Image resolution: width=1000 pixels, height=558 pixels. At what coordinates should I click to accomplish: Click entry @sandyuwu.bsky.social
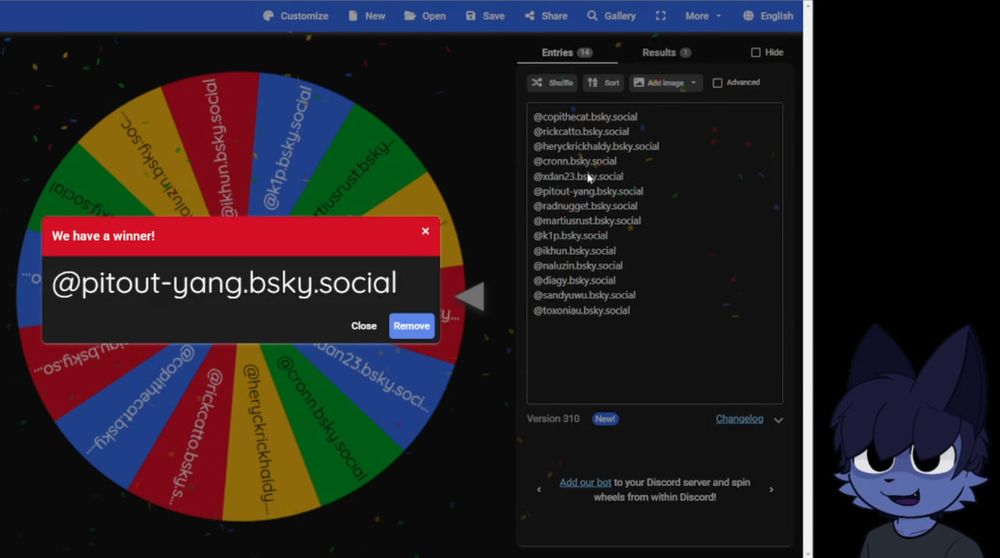tap(584, 295)
